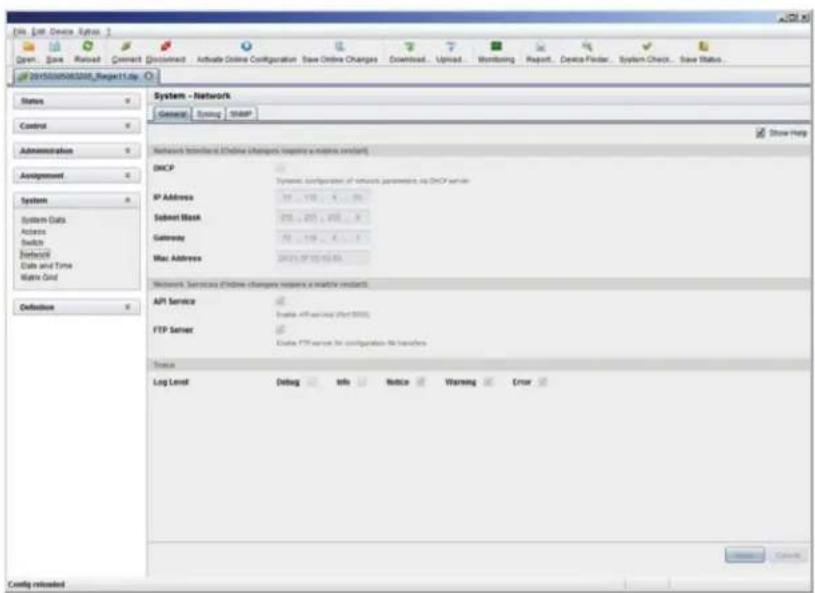This screenshot has height=593, width=815.
Task: Toggle the API Service checkbox
Action: pyautogui.click(x=280, y=301)
